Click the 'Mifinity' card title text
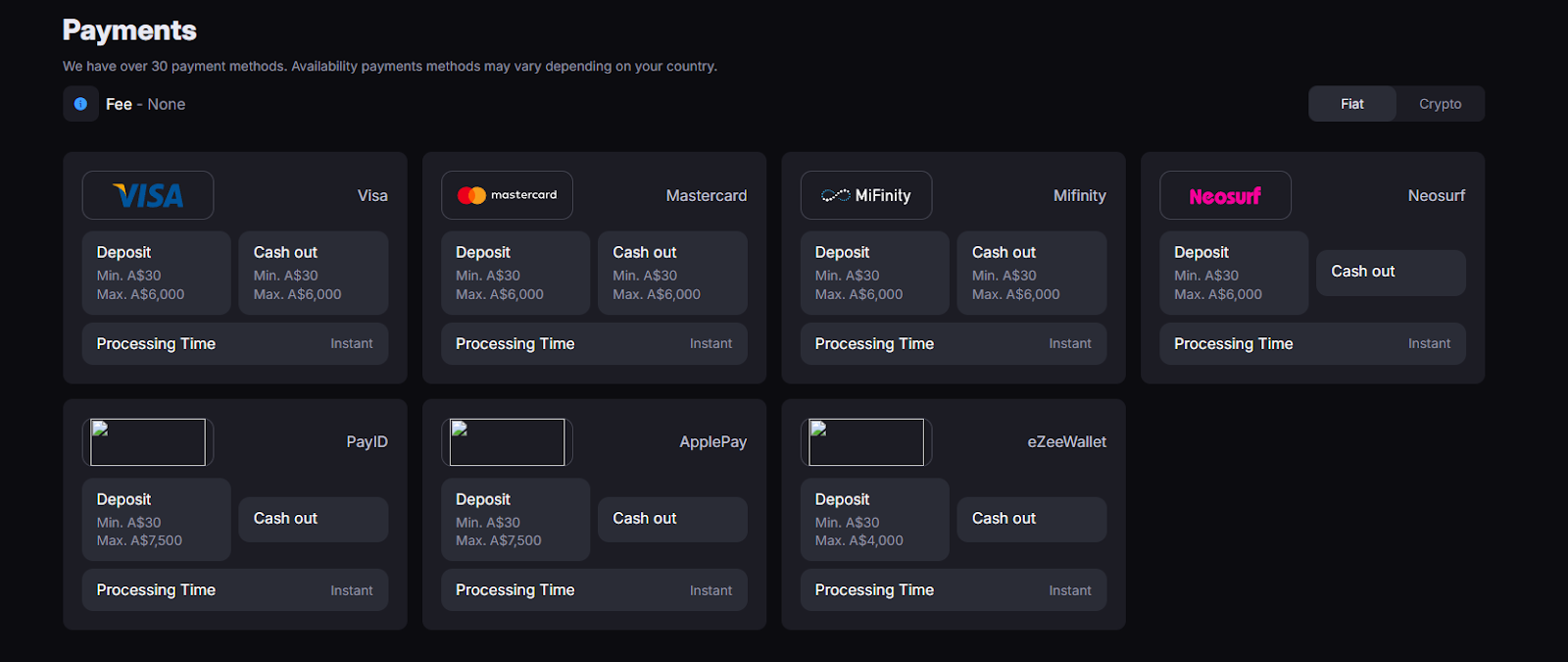The image size is (1568, 662). click(x=1080, y=196)
